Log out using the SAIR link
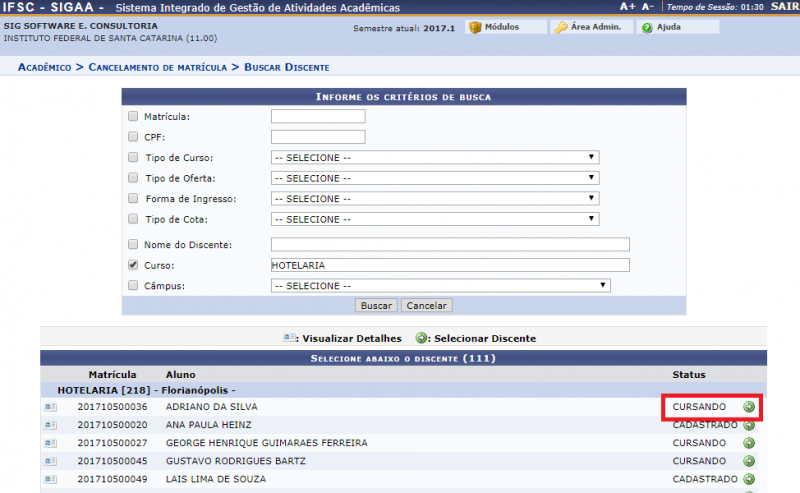800x493 pixels. pyautogui.click(x=785, y=7)
